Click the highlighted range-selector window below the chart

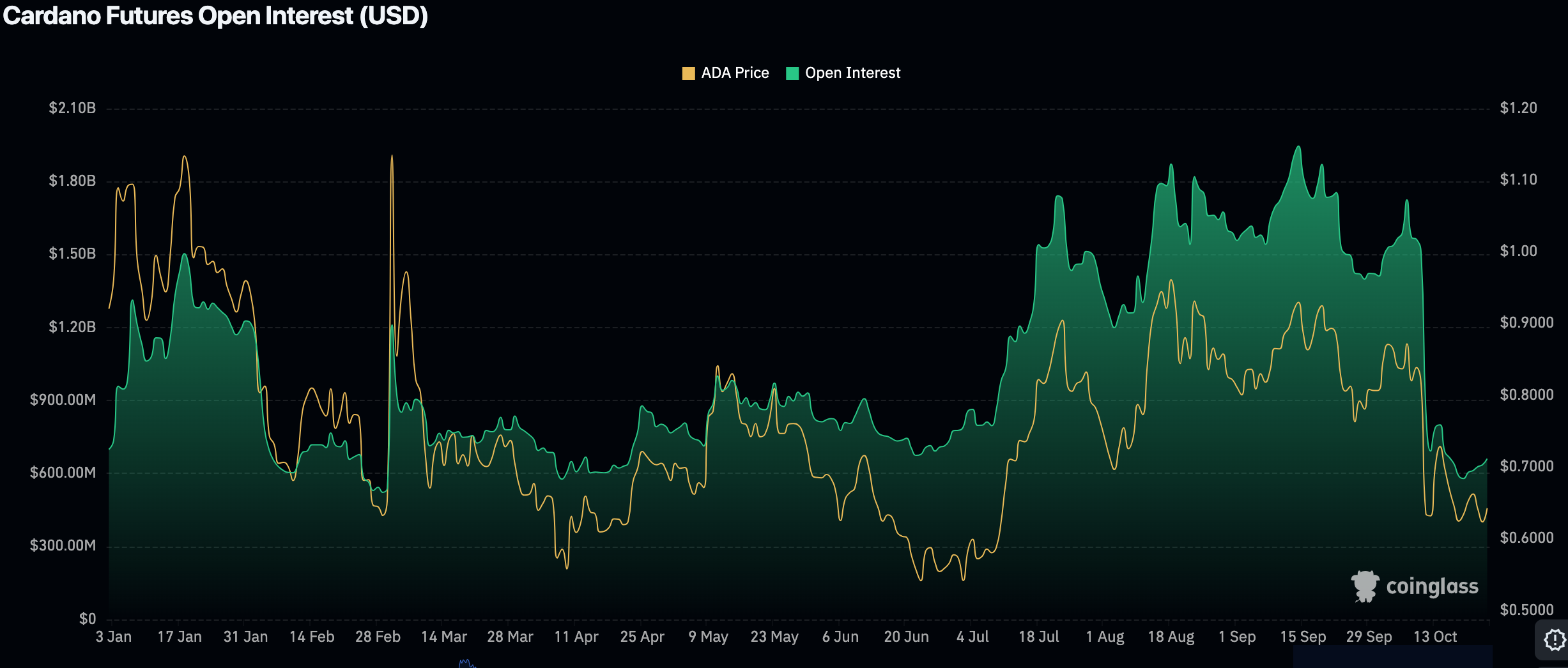click(1392, 657)
